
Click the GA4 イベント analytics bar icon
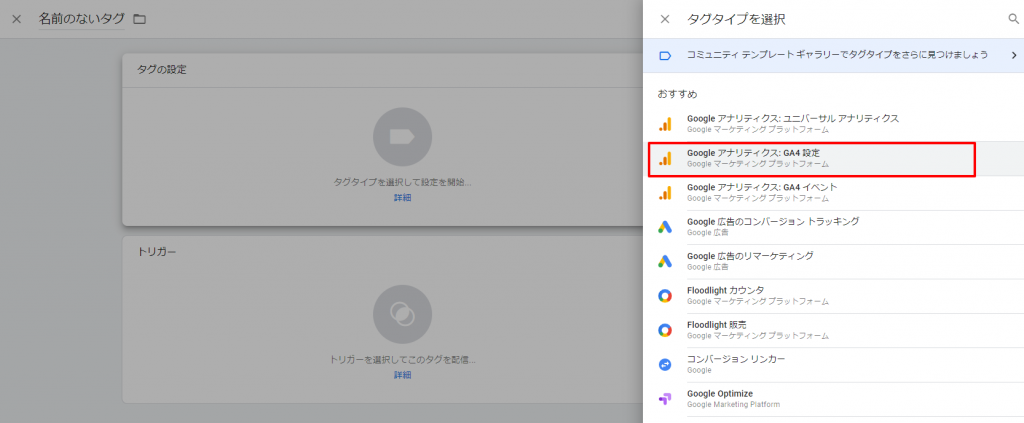coord(665,193)
